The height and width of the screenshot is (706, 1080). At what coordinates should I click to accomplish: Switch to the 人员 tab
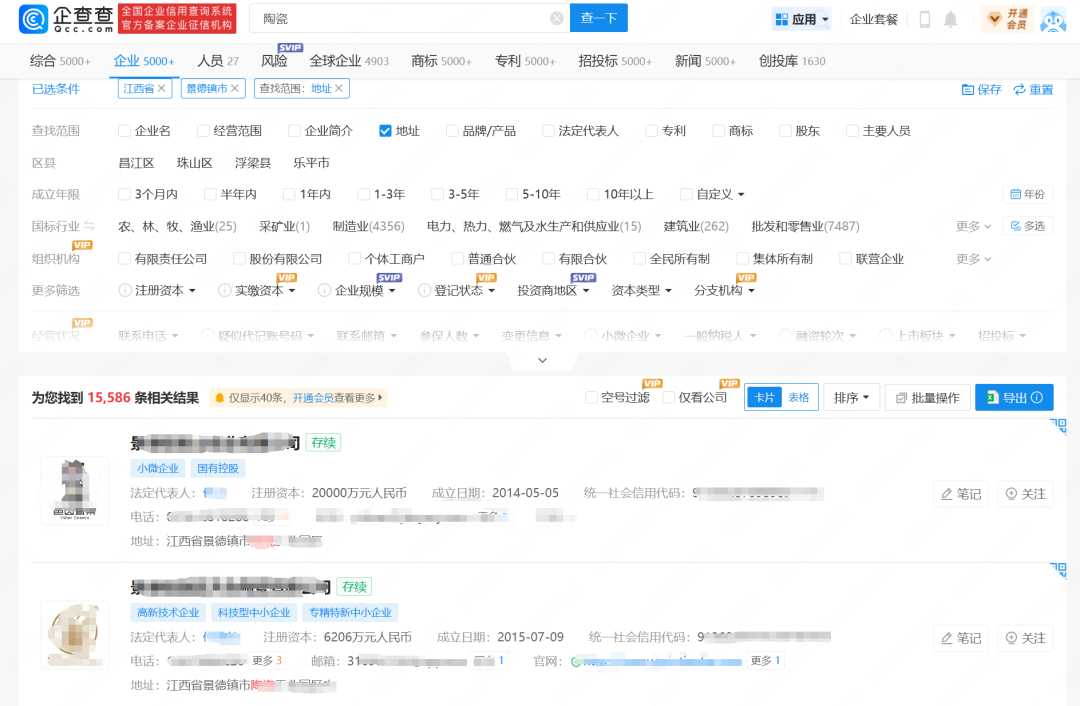(x=218, y=61)
